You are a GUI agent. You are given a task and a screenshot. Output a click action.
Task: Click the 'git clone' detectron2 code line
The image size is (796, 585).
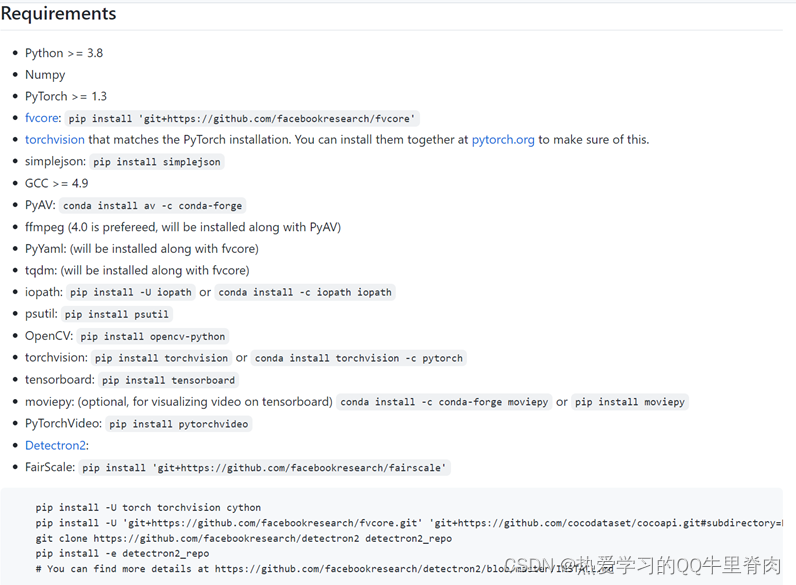(244, 538)
